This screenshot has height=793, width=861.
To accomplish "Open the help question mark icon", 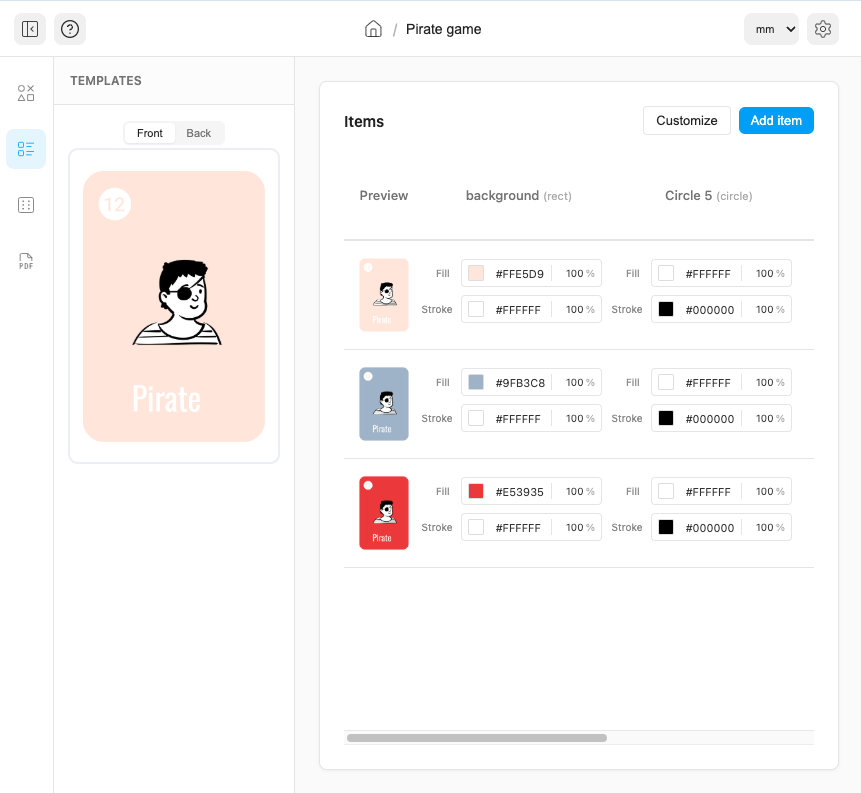I will (70, 29).
